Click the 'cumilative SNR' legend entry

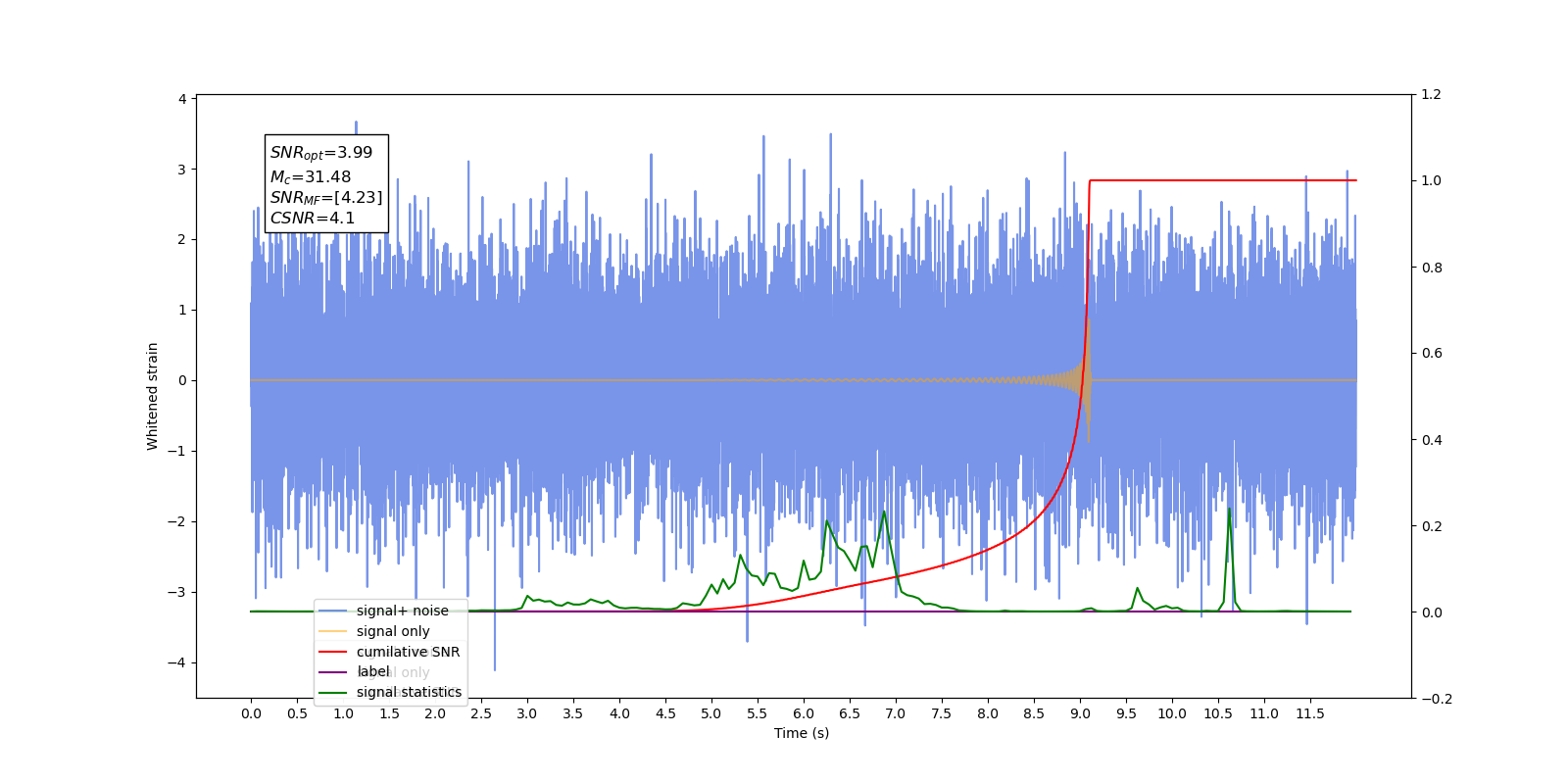point(389,652)
